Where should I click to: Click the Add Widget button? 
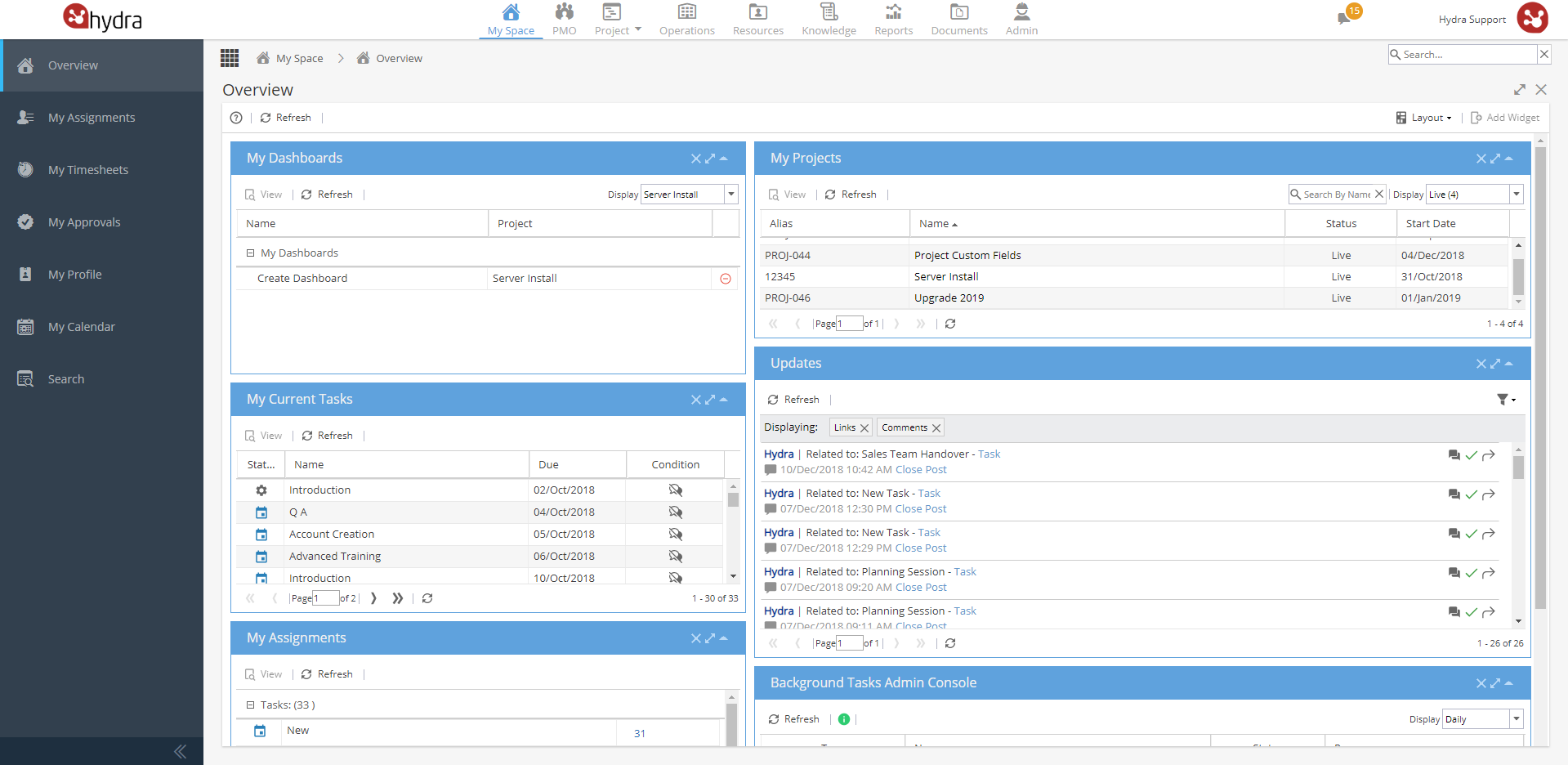pyautogui.click(x=1505, y=118)
